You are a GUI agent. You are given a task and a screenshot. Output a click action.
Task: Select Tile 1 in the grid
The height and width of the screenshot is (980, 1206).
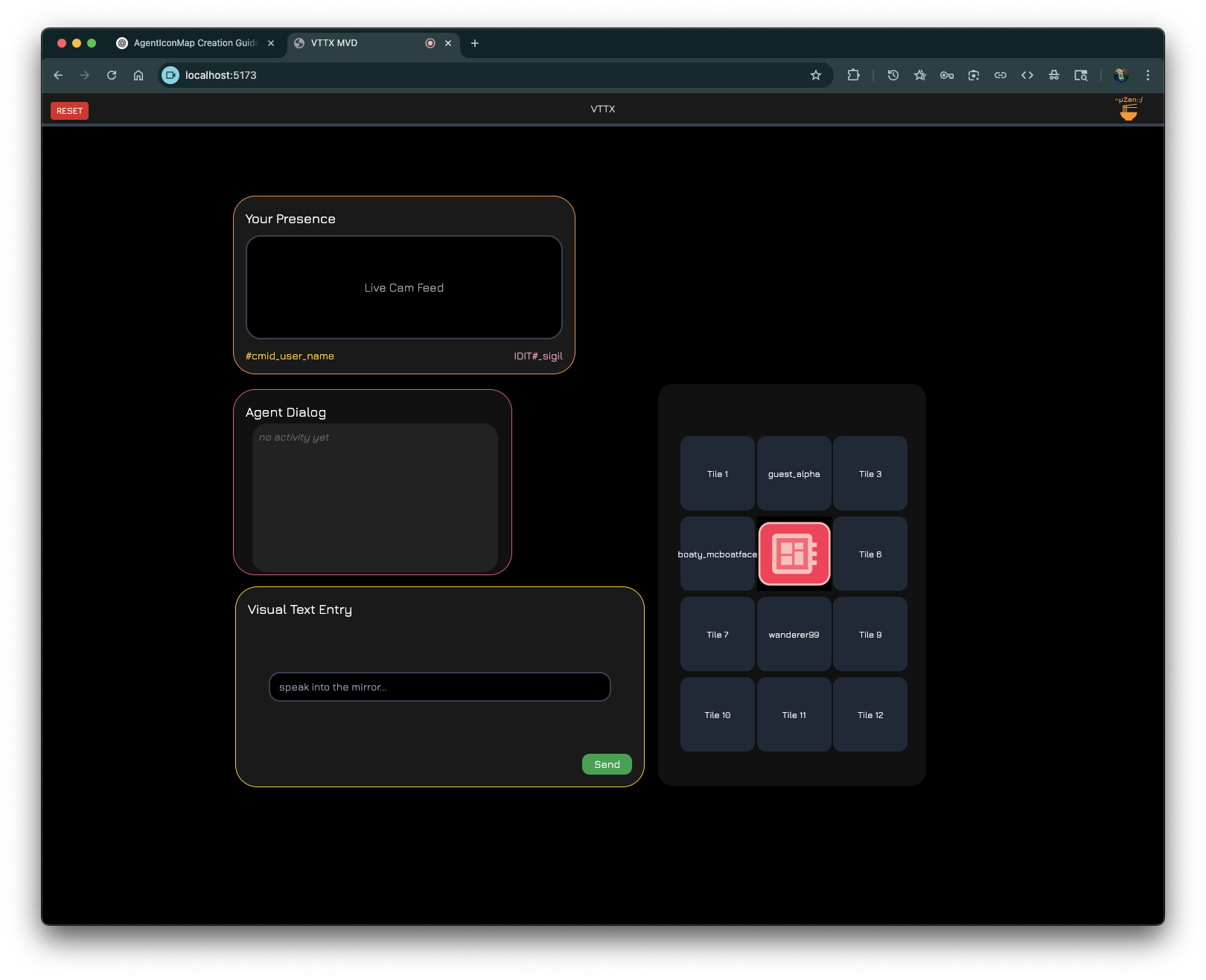pyautogui.click(x=718, y=473)
